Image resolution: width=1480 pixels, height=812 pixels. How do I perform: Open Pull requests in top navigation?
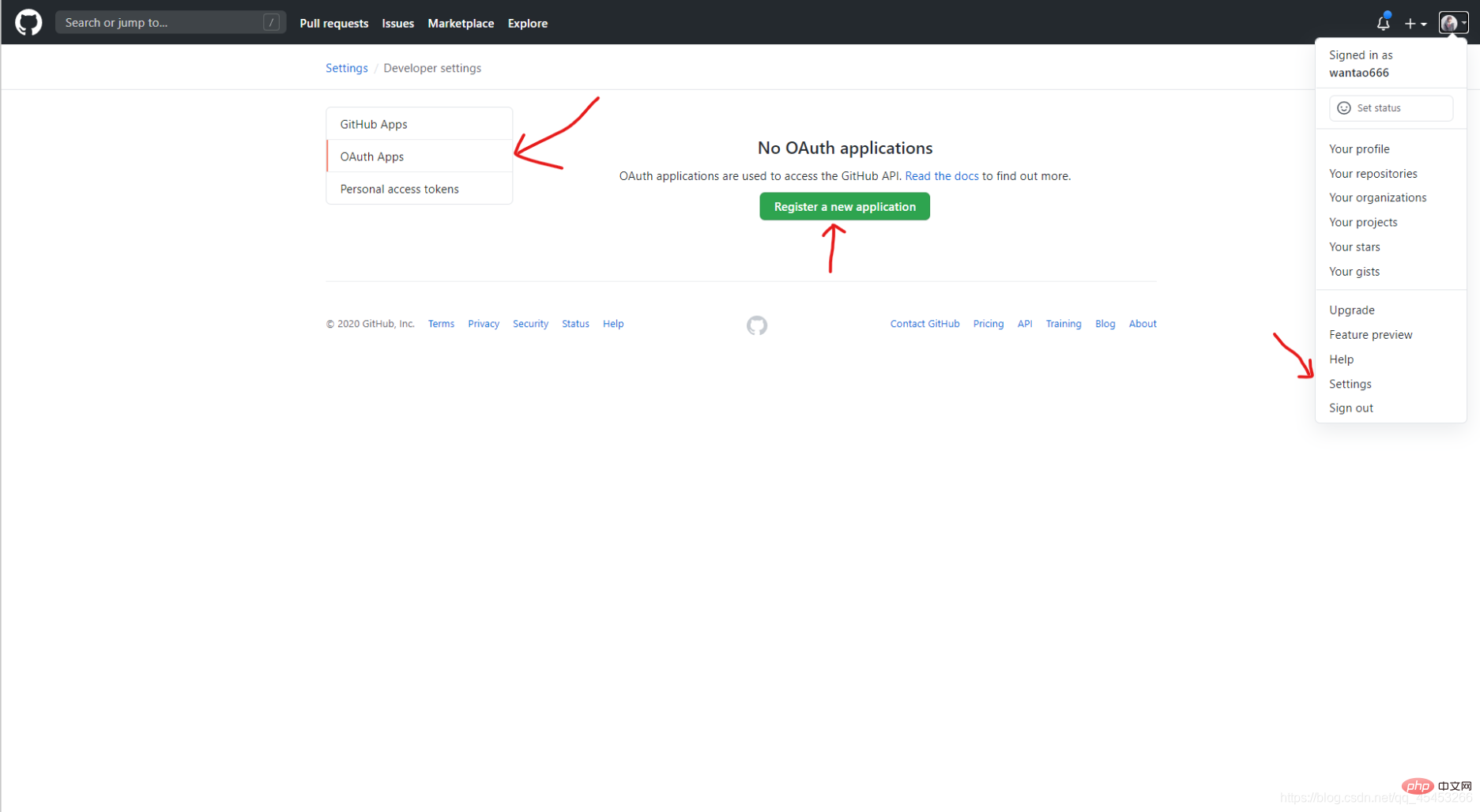(334, 24)
